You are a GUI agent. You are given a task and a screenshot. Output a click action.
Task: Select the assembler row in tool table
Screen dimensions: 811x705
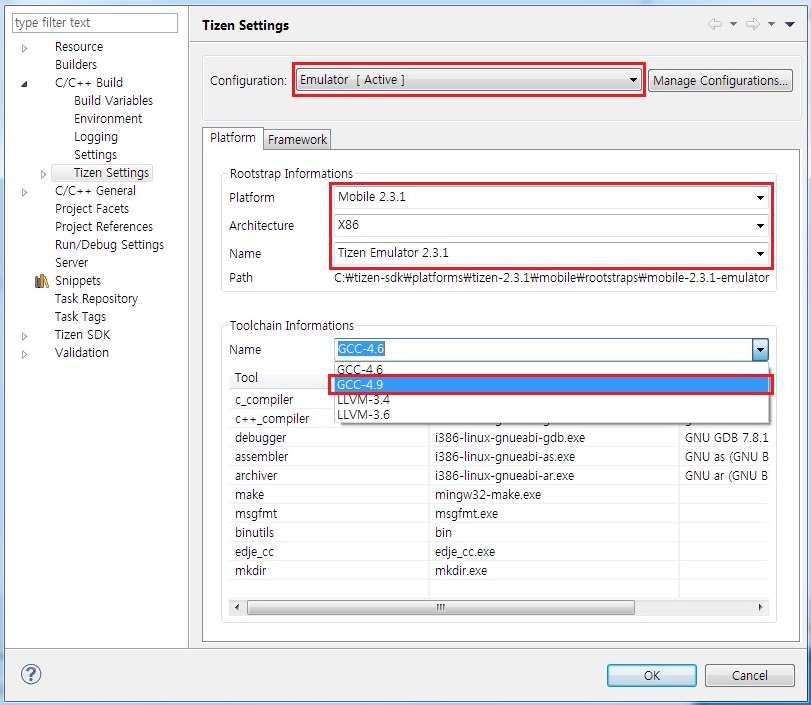tap(499, 457)
